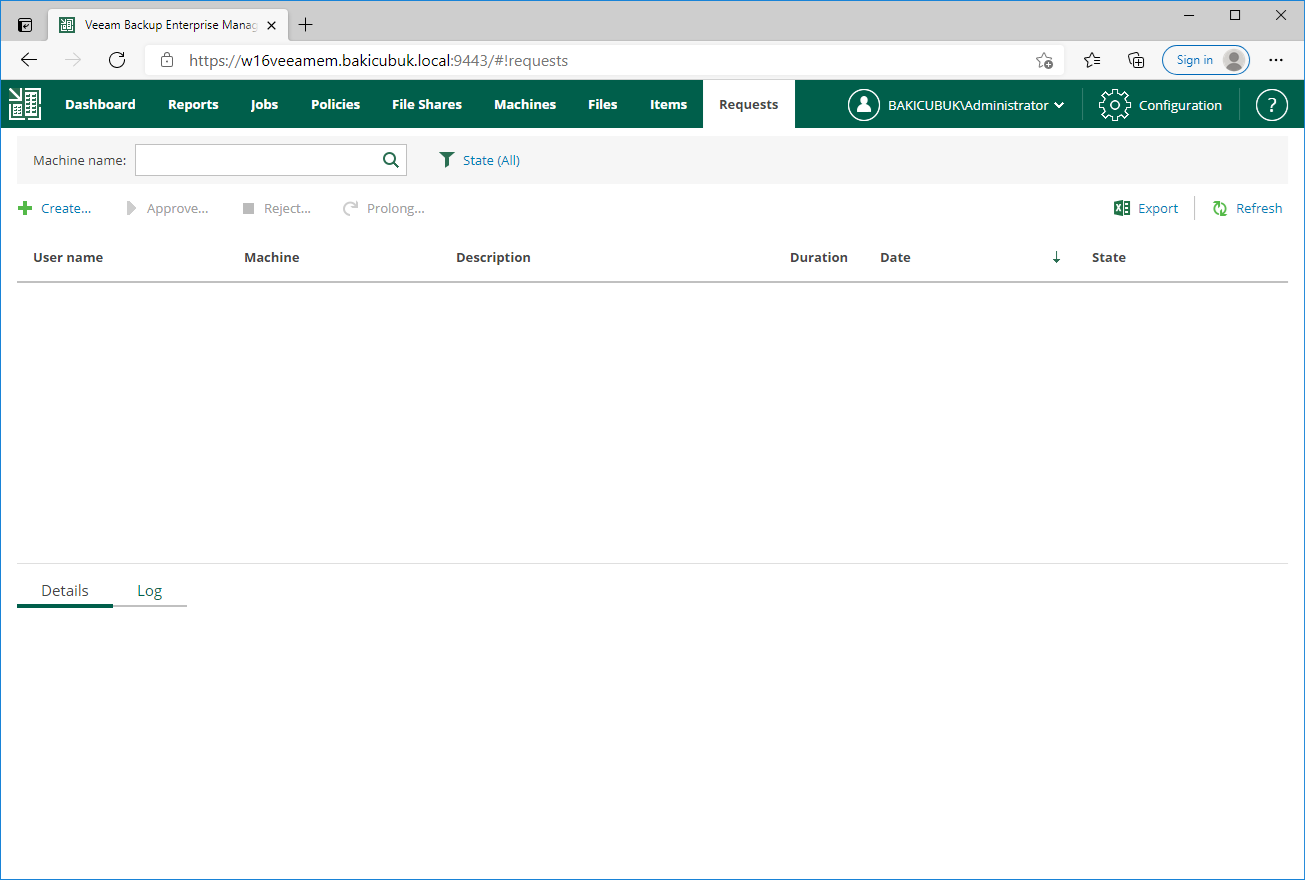Switch to the Dashboard tab
This screenshot has width=1305, height=880.
100,104
